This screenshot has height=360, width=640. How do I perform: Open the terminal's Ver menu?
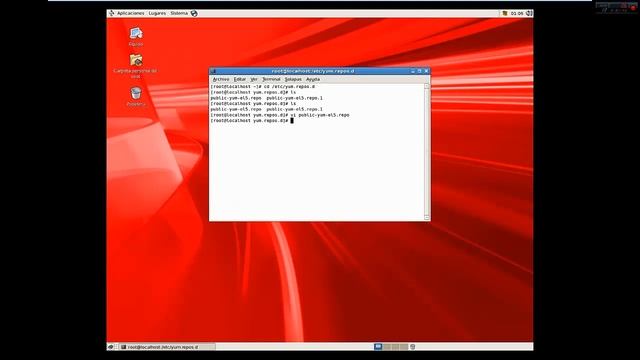tap(254, 79)
